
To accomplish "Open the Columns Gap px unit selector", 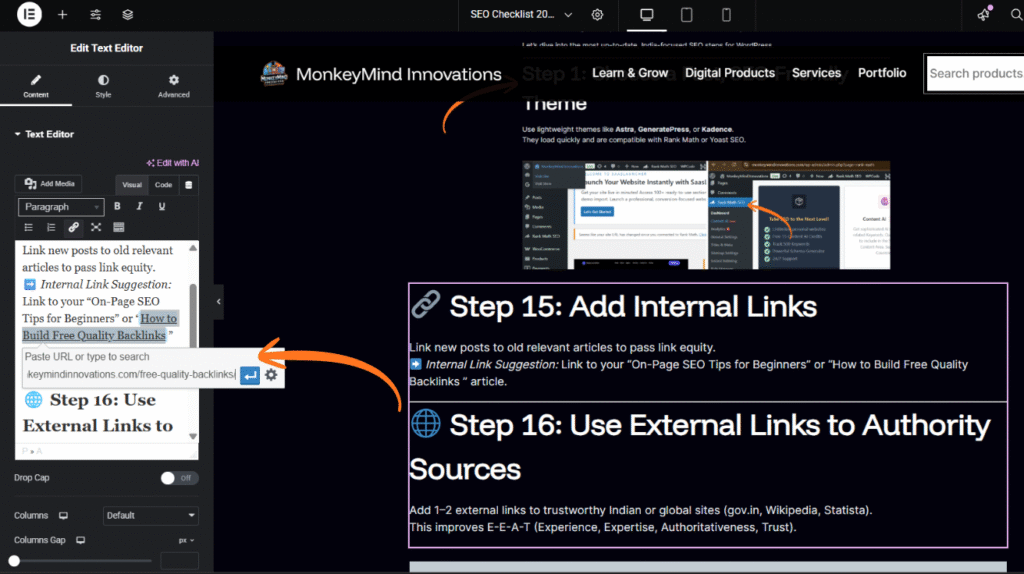I will point(186,540).
